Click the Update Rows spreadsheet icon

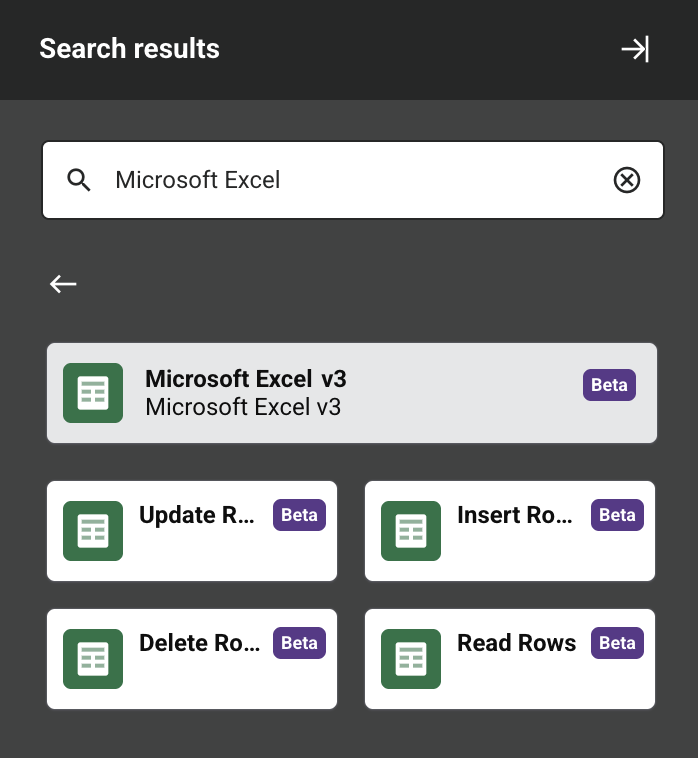coord(93,531)
